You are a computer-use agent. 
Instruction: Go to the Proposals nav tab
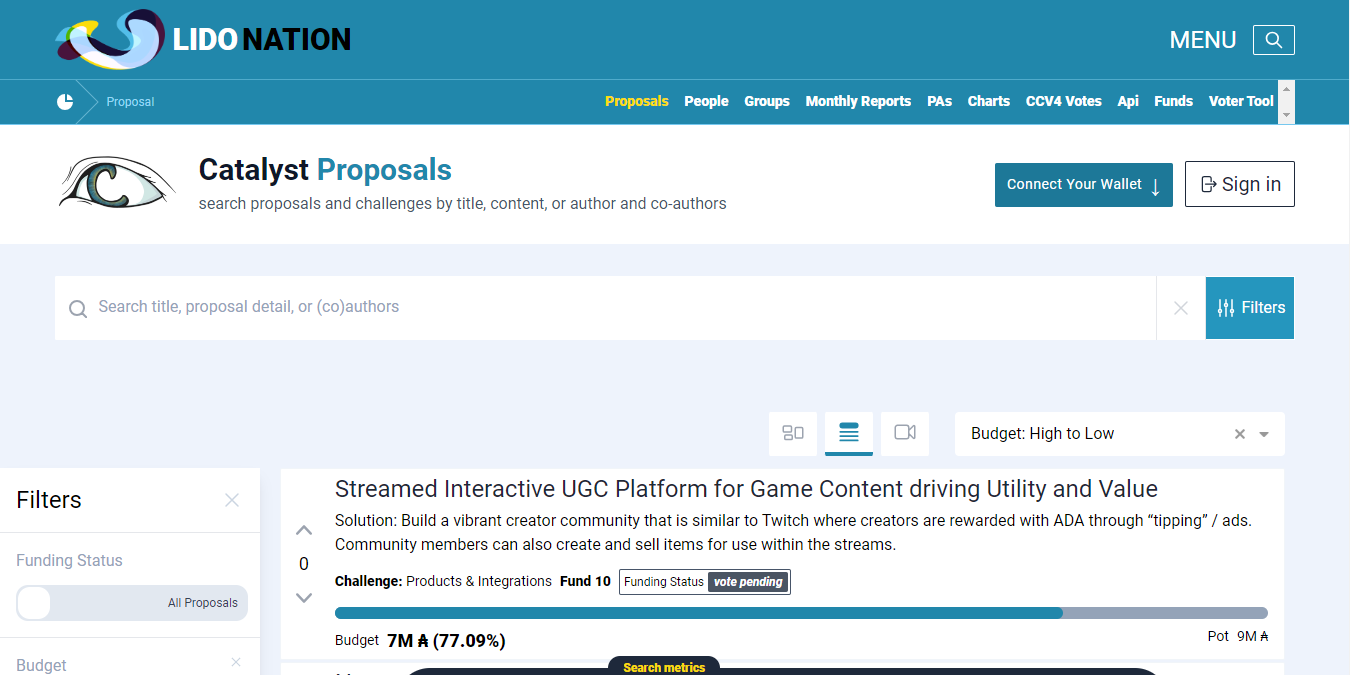tap(637, 101)
